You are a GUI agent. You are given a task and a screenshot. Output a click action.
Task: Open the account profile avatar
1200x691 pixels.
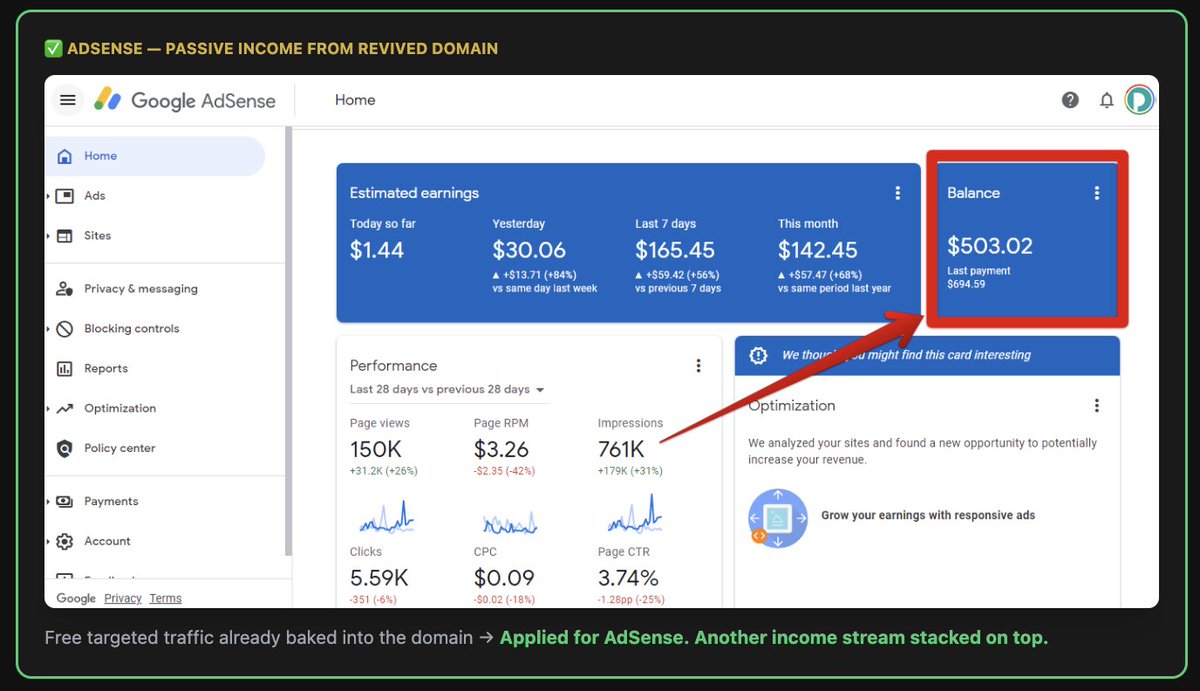[1139, 100]
